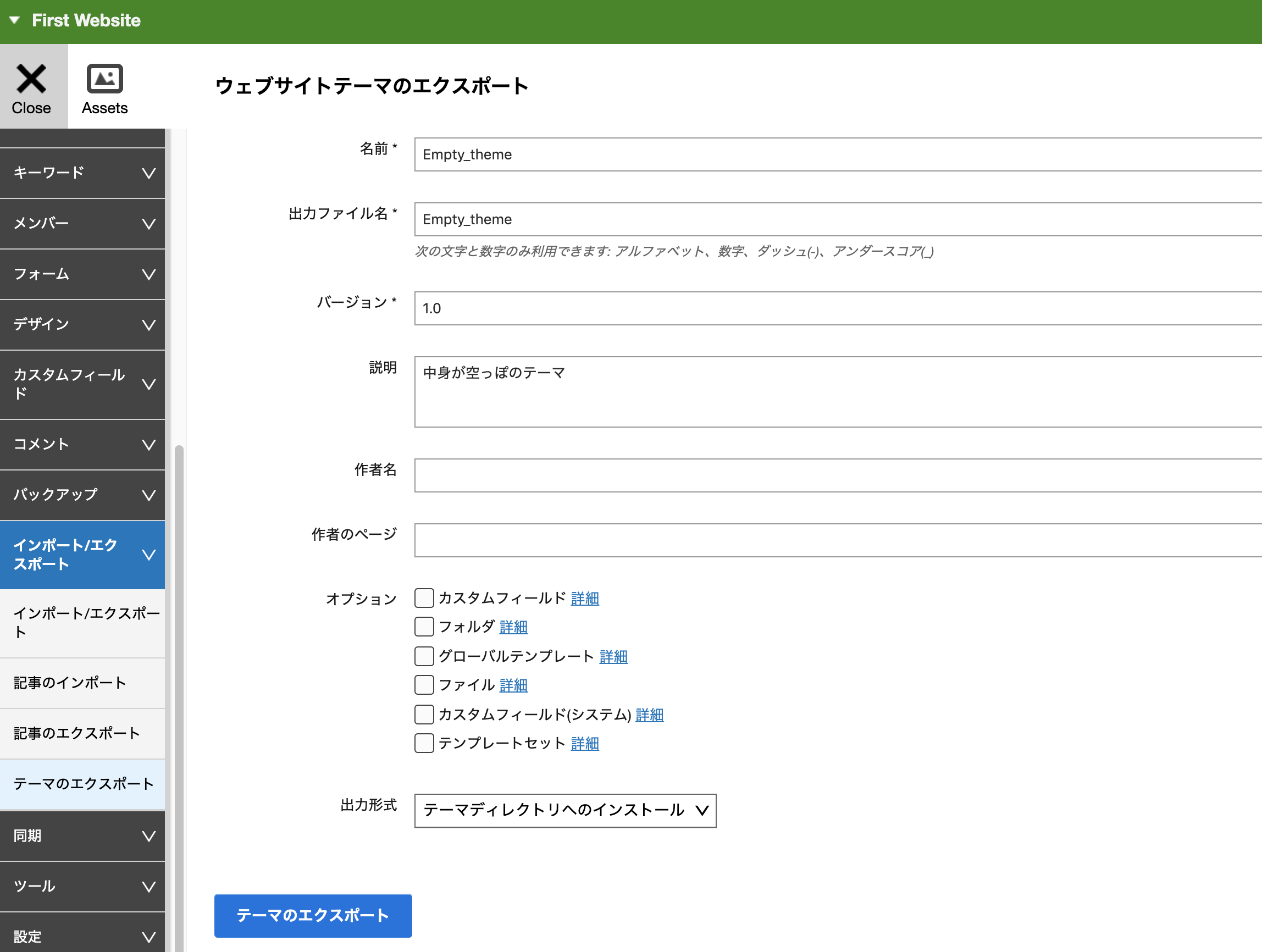Expand the 同期 sidebar section
The image size is (1262, 952).
82,835
